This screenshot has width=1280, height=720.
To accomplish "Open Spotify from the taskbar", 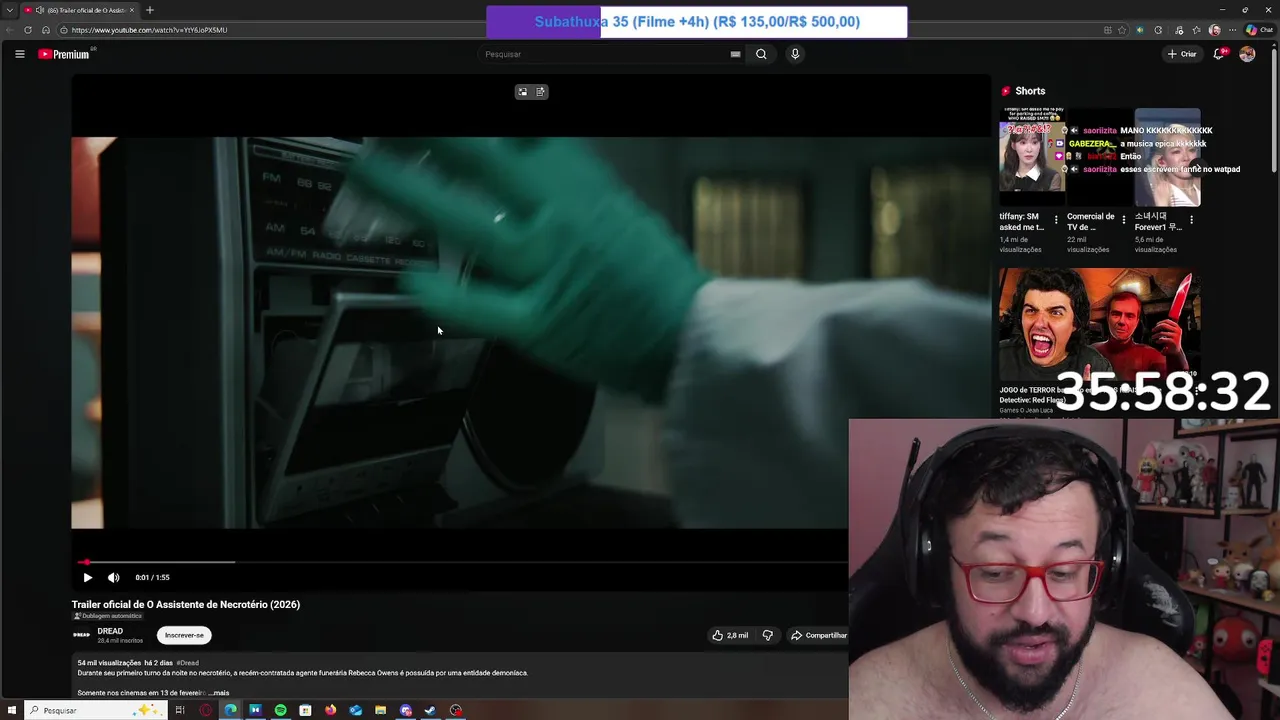I will pos(280,710).
